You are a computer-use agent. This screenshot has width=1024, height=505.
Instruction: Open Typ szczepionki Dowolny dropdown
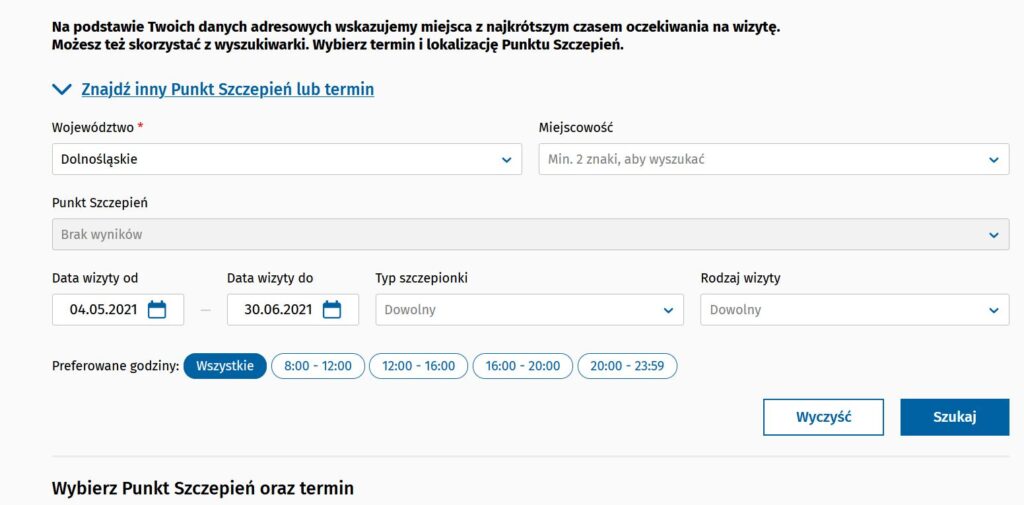click(x=530, y=310)
